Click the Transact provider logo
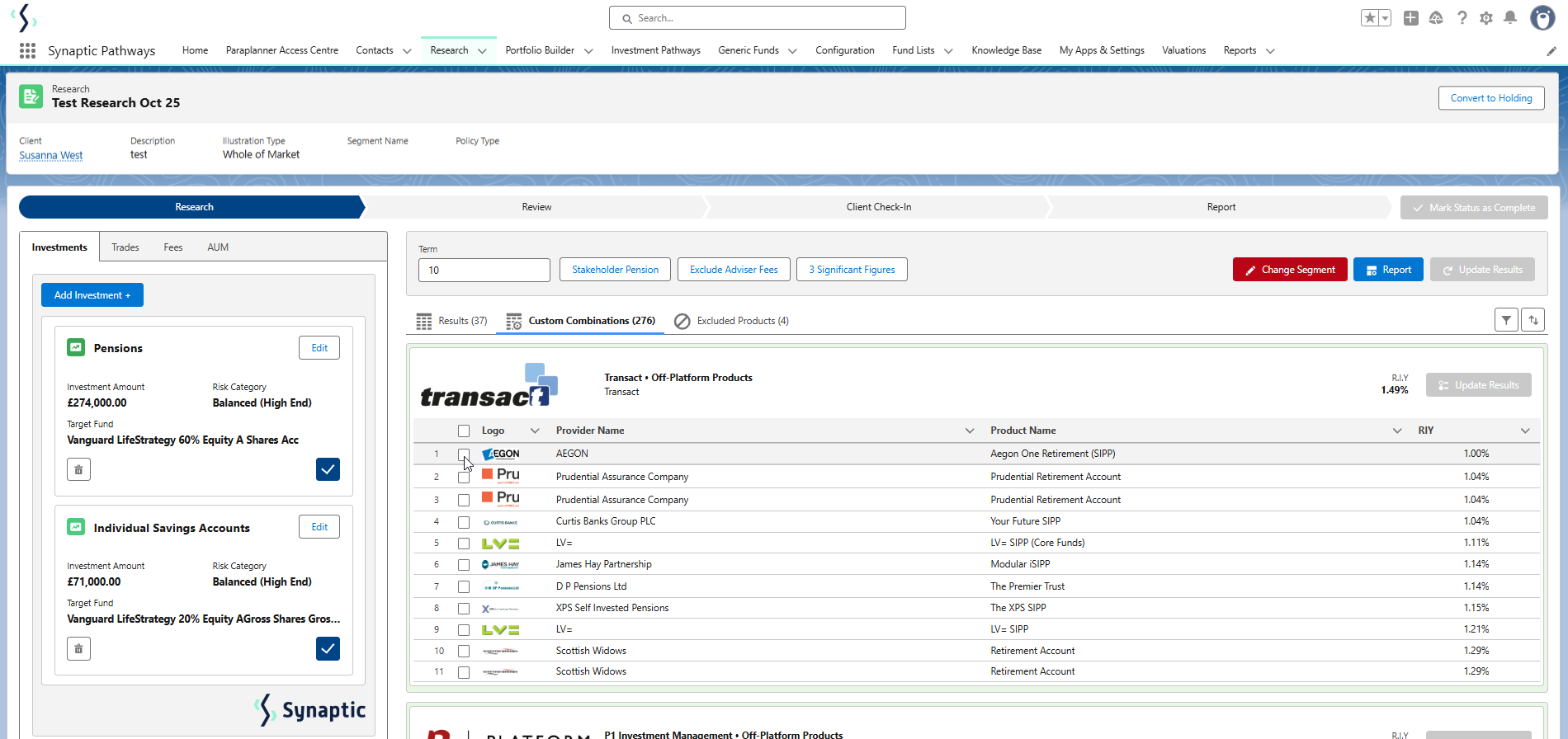Image resolution: width=1568 pixels, height=739 pixels. pos(489,385)
